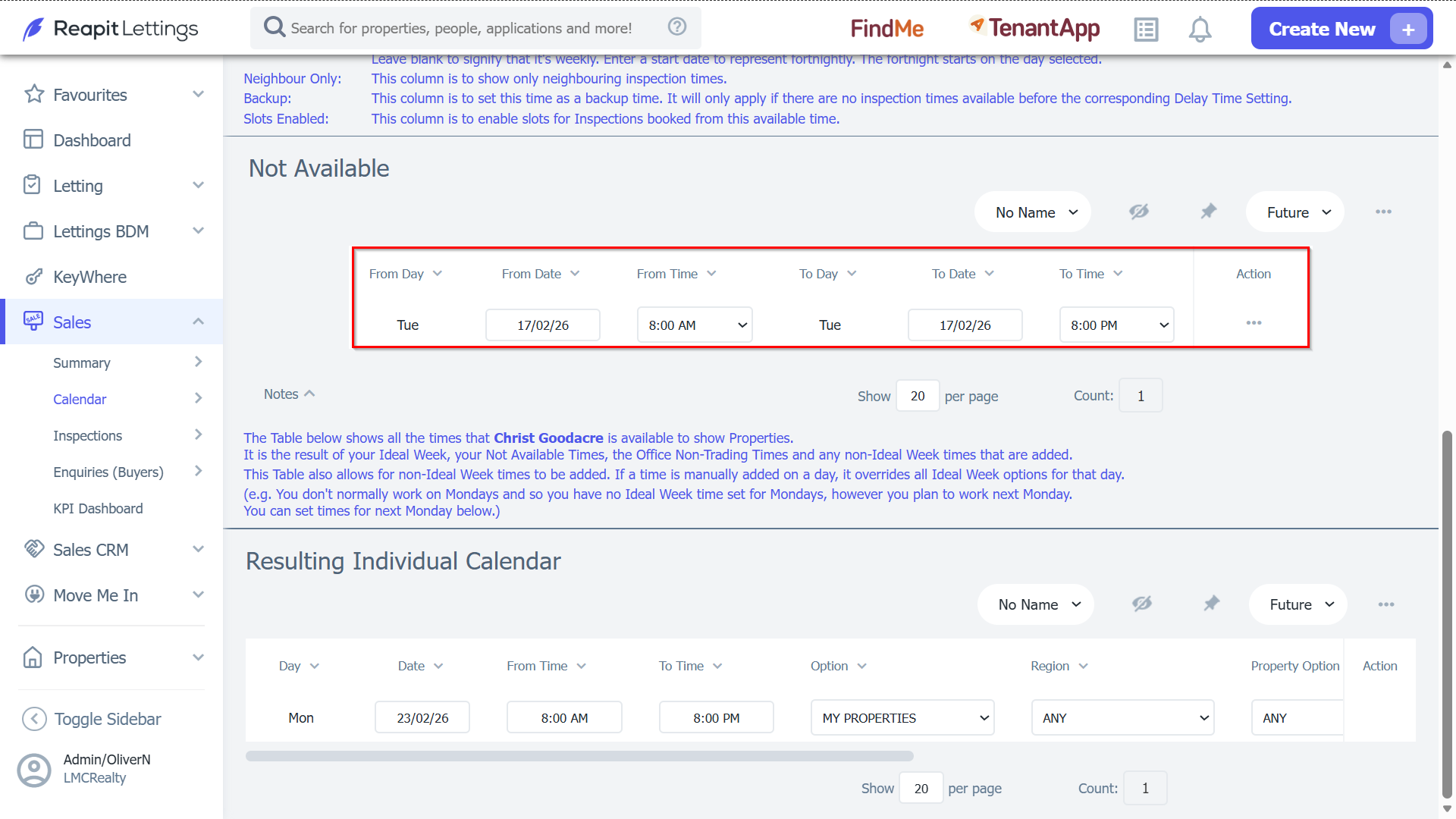Click the horizontal scrollbar under the calendar table
1456x819 pixels.
point(579,756)
